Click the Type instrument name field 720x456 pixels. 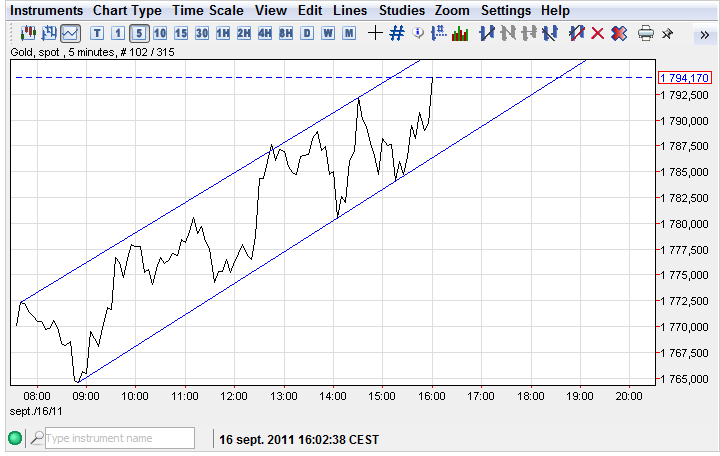pos(118,438)
